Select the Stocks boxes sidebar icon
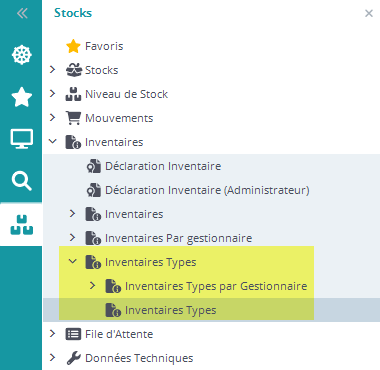The image size is (380, 370). pyautogui.click(x=22, y=225)
